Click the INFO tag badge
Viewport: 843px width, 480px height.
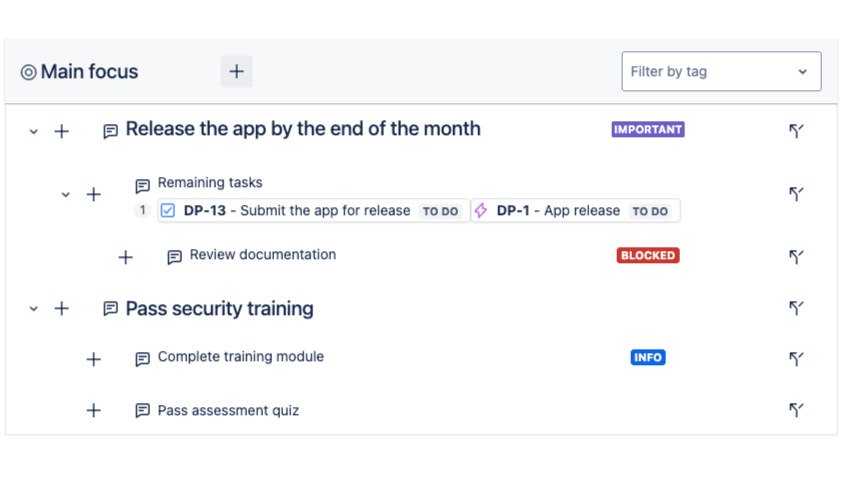click(x=648, y=357)
